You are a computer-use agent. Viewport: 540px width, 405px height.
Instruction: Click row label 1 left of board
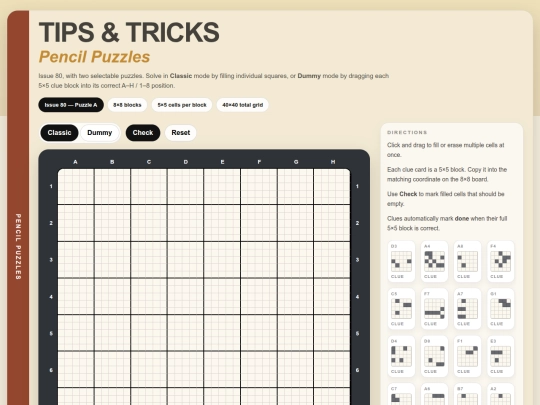[x=51, y=186]
